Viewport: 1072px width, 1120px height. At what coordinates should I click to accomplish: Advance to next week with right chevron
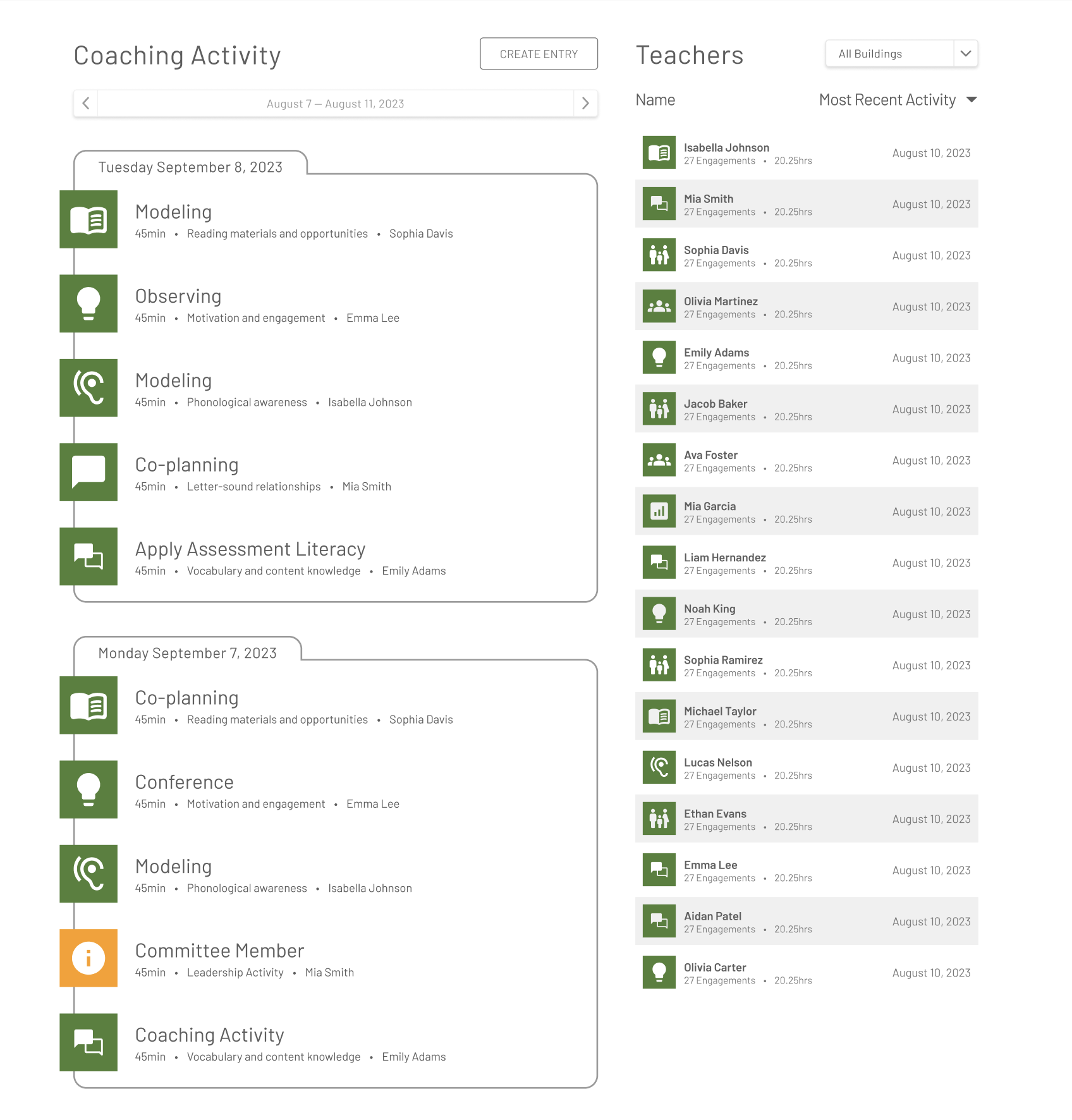click(585, 104)
